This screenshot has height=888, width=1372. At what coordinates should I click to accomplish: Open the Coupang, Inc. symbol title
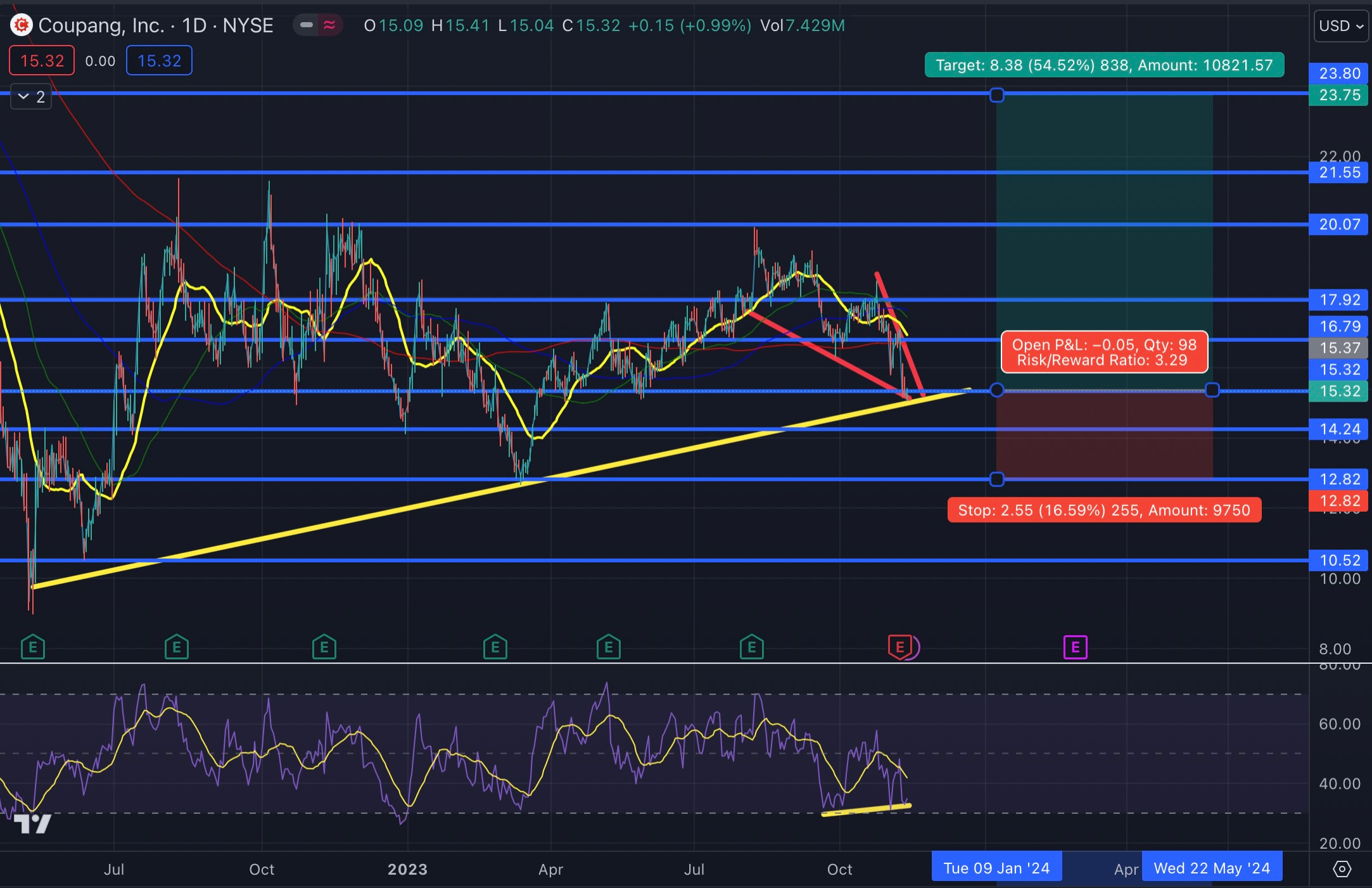coord(156,25)
